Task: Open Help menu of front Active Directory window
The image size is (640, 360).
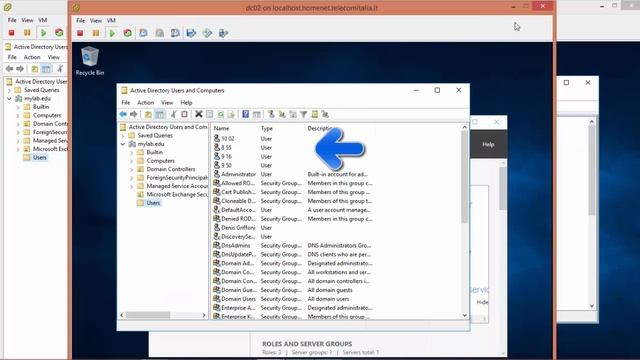Action: 186,103
